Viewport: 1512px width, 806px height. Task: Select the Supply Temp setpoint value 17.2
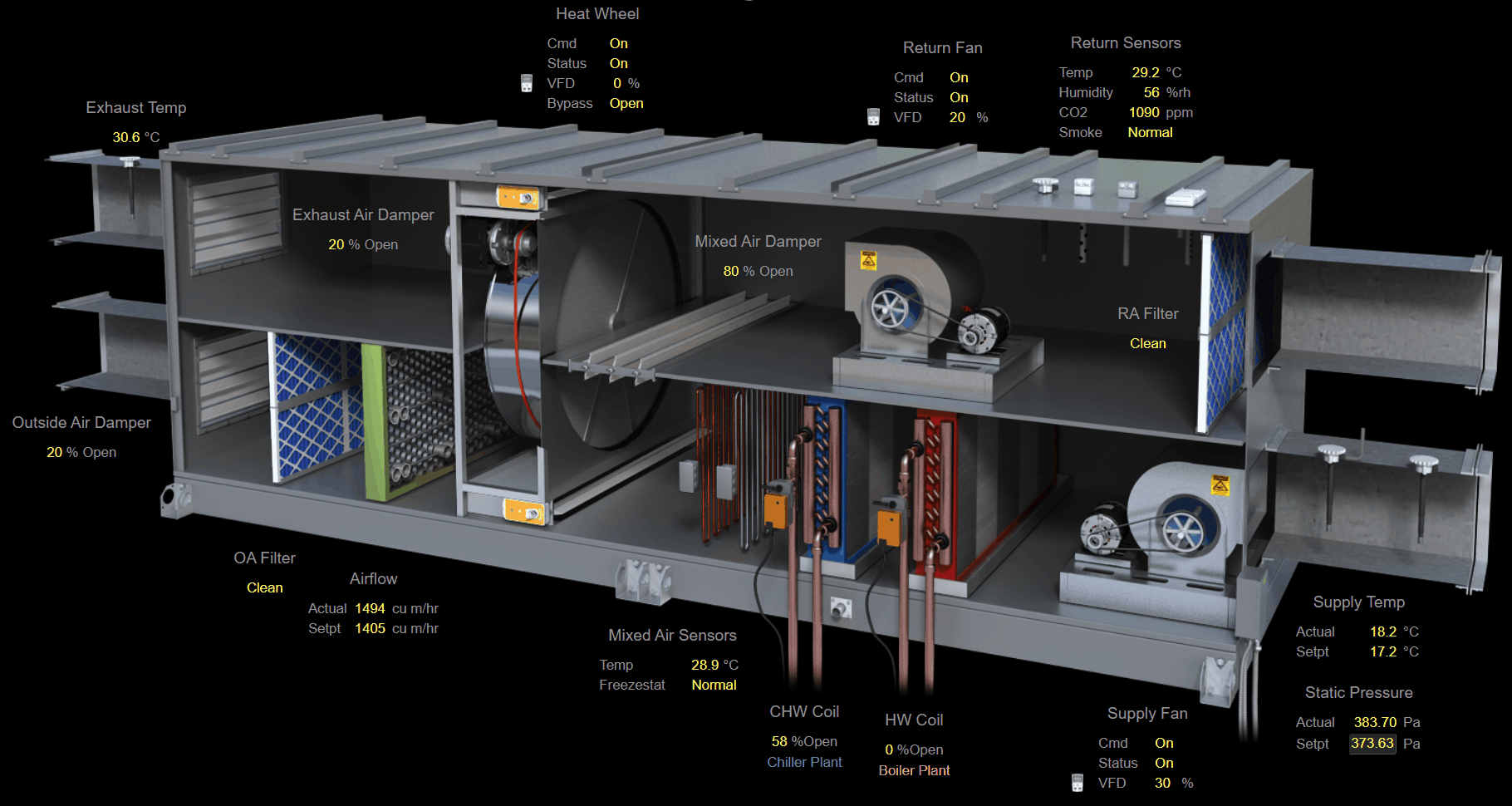pos(1382,651)
